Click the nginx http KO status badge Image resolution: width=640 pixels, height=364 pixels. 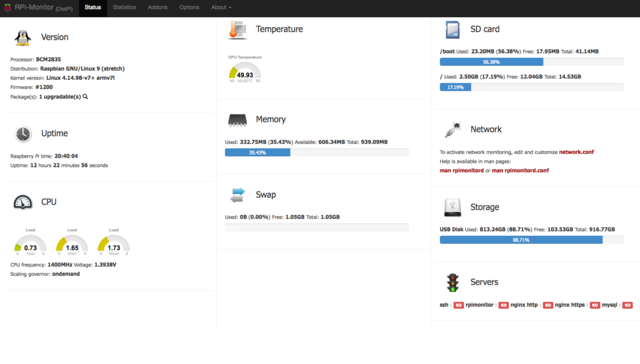click(x=548, y=305)
